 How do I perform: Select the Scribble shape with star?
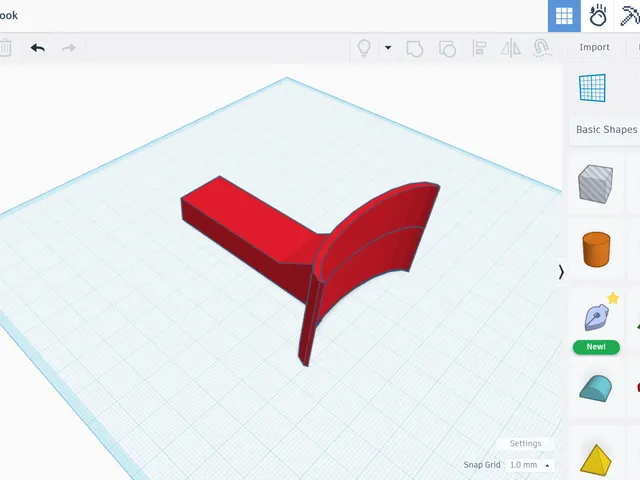point(596,317)
